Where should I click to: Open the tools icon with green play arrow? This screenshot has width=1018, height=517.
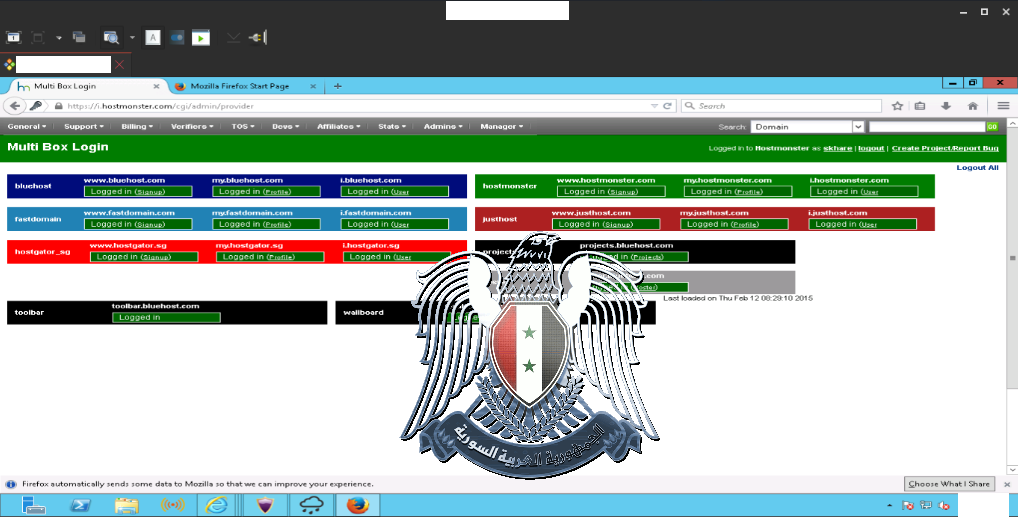pos(201,38)
